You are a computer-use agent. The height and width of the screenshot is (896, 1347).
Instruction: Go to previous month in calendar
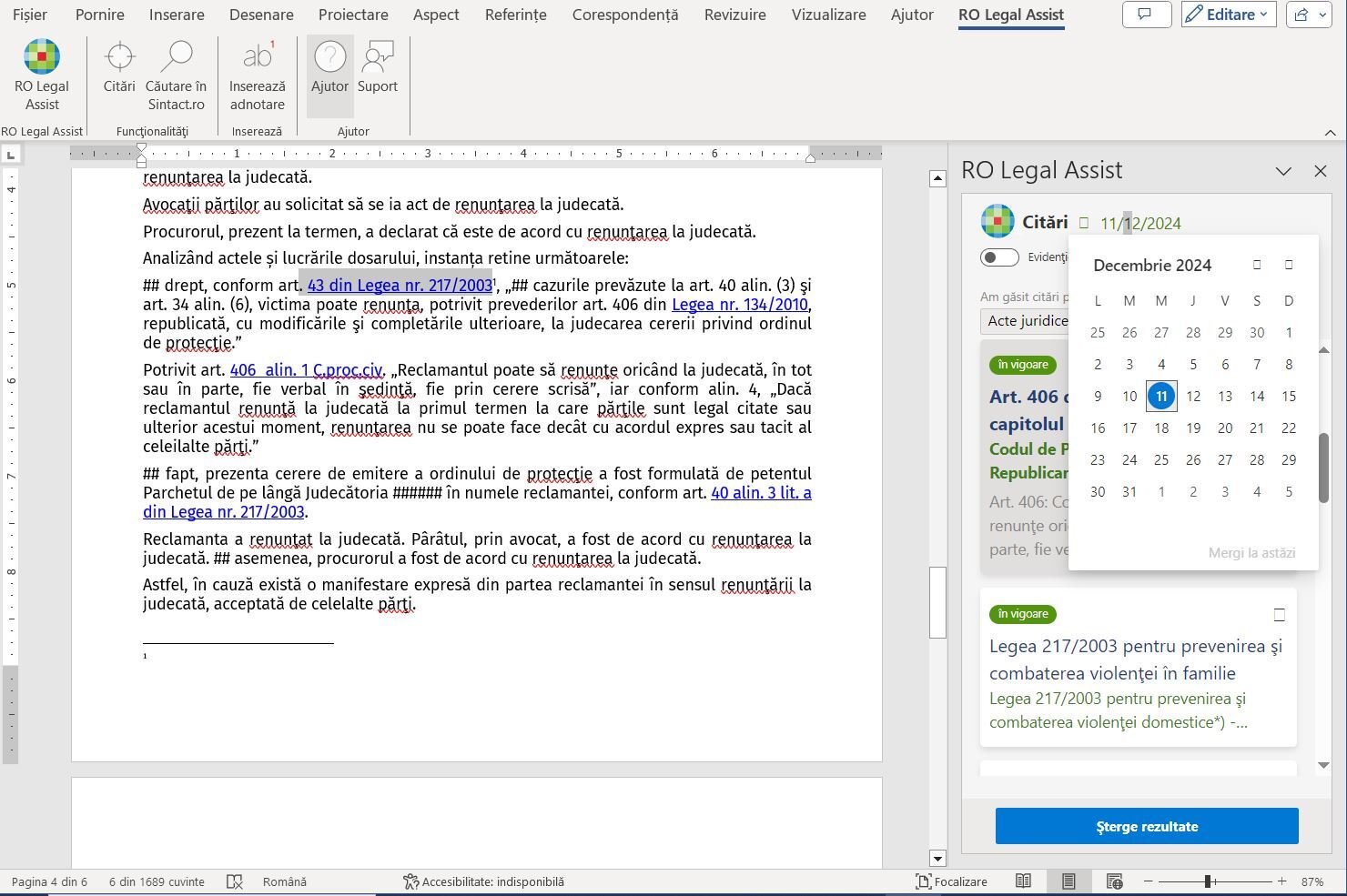point(1257,265)
